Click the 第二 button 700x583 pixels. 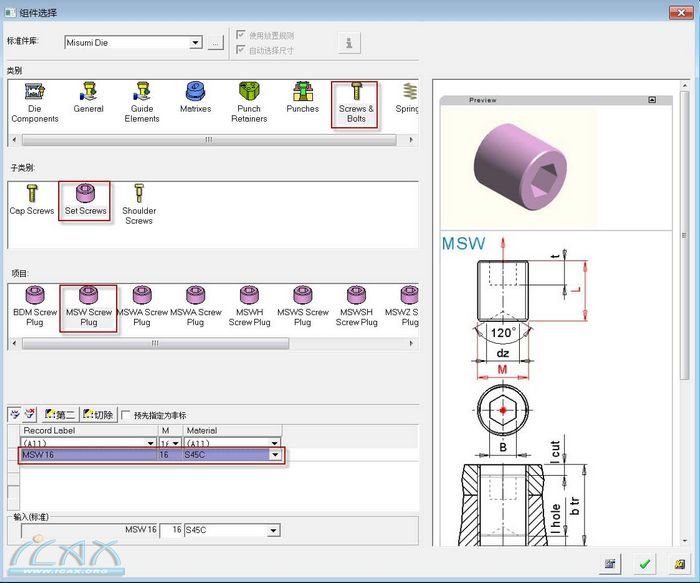pos(60,415)
